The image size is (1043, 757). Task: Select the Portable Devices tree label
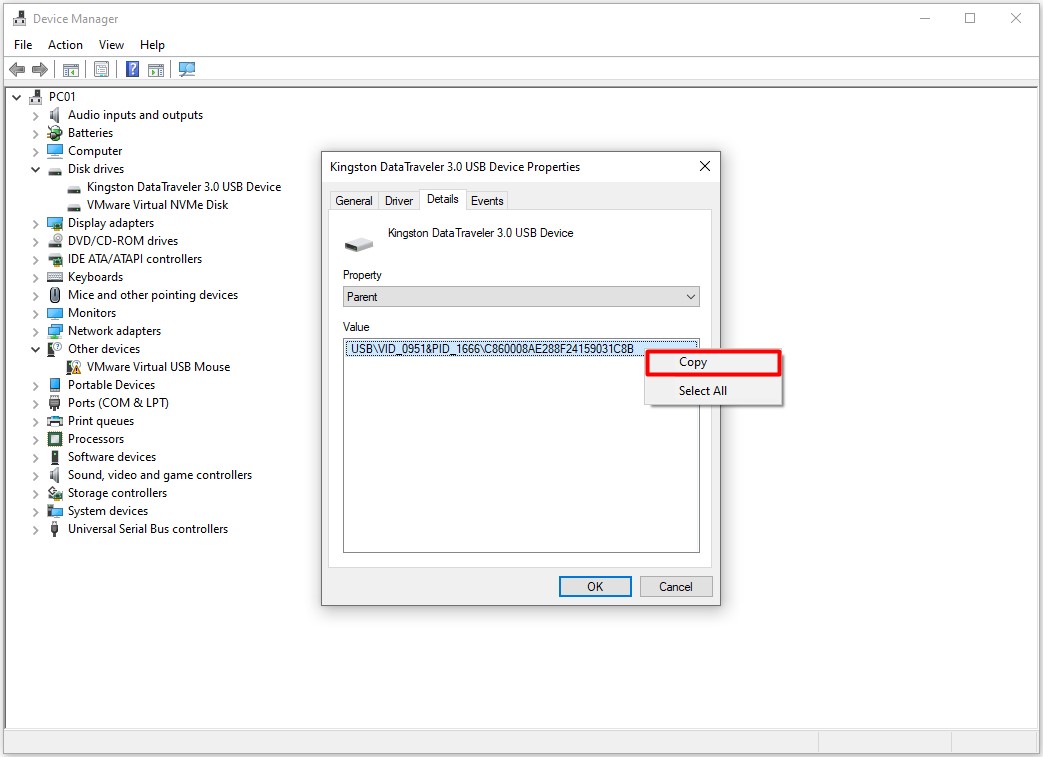[111, 384]
